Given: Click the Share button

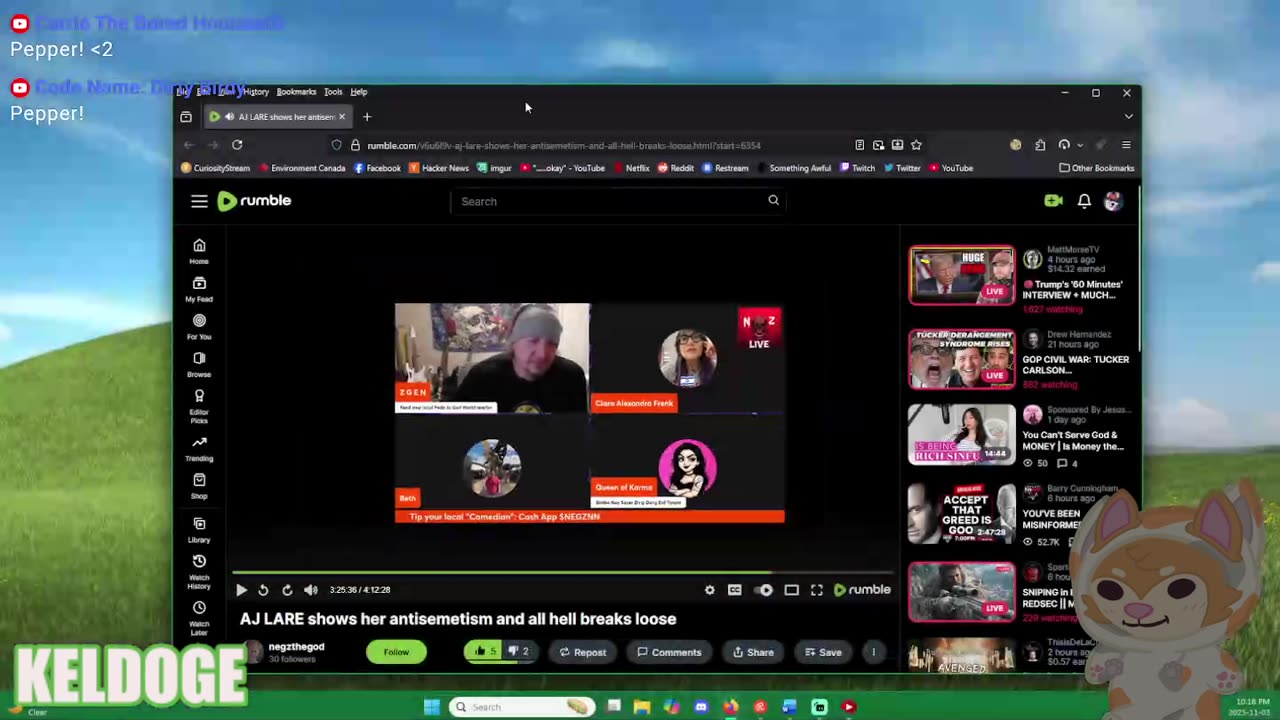Looking at the screenshot, I should [753, 652].
